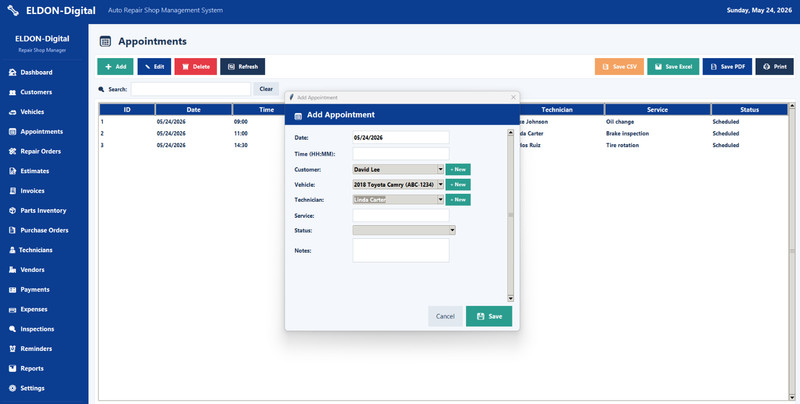Click the Technicians person icon
800x404 pixels.
pyautogui.click(x=13, y=250)
